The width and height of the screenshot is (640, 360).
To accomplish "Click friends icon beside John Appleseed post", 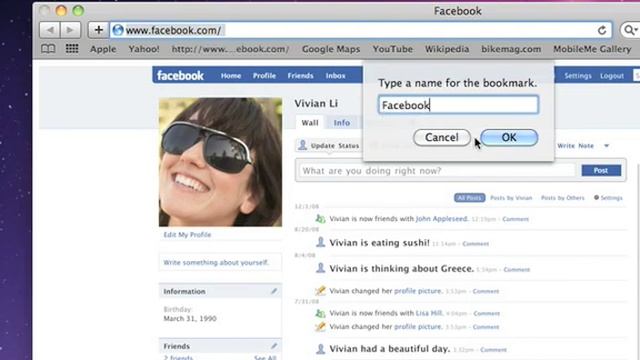I will [x=320, y=219].
